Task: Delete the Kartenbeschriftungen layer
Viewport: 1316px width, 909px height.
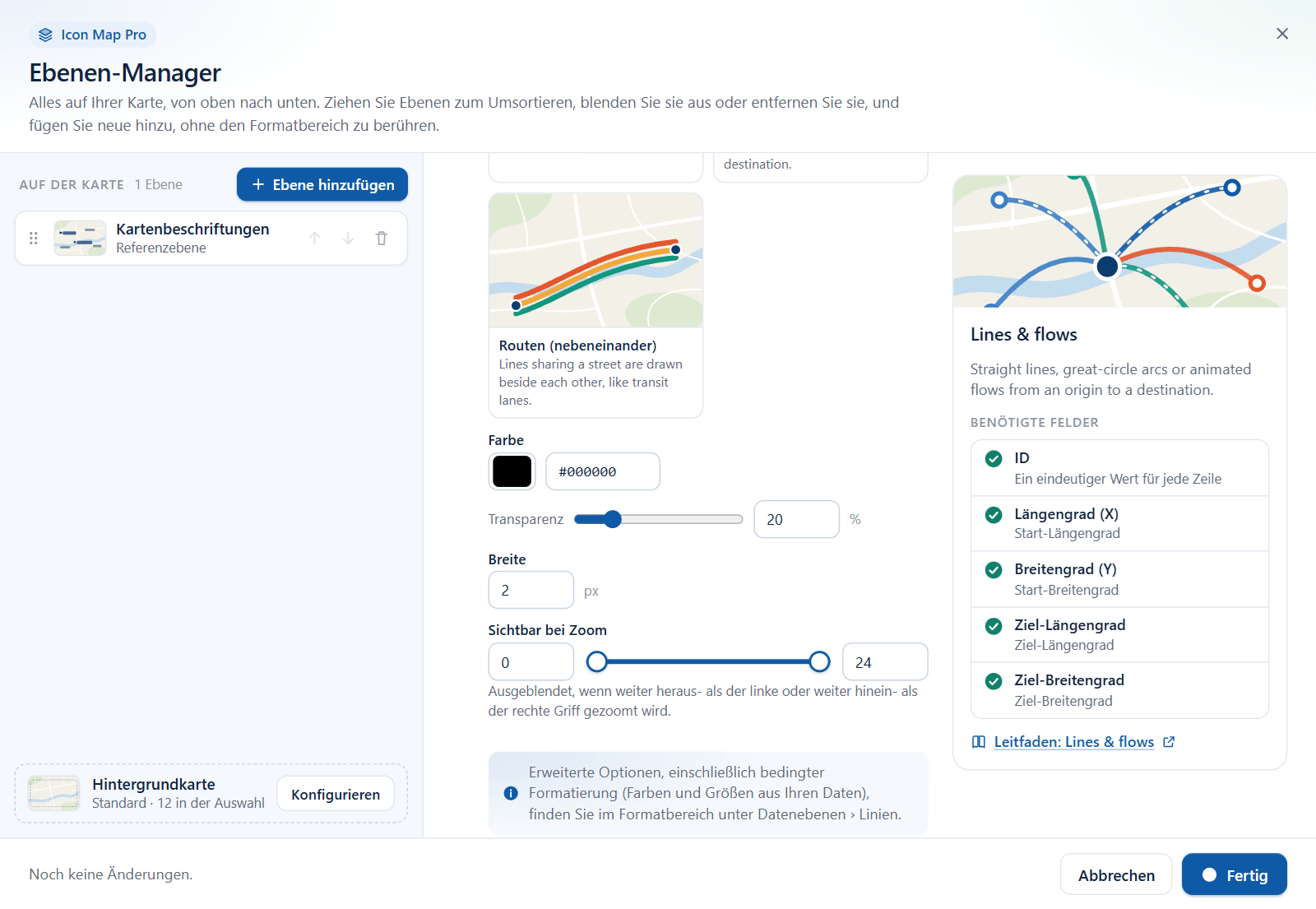Action: pos(382,239)
